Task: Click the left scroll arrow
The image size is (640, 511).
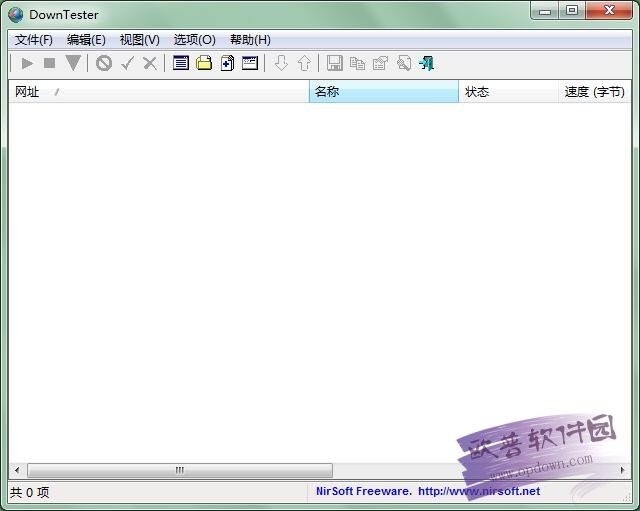Action: pyautogui.click(x=17, y=470)
